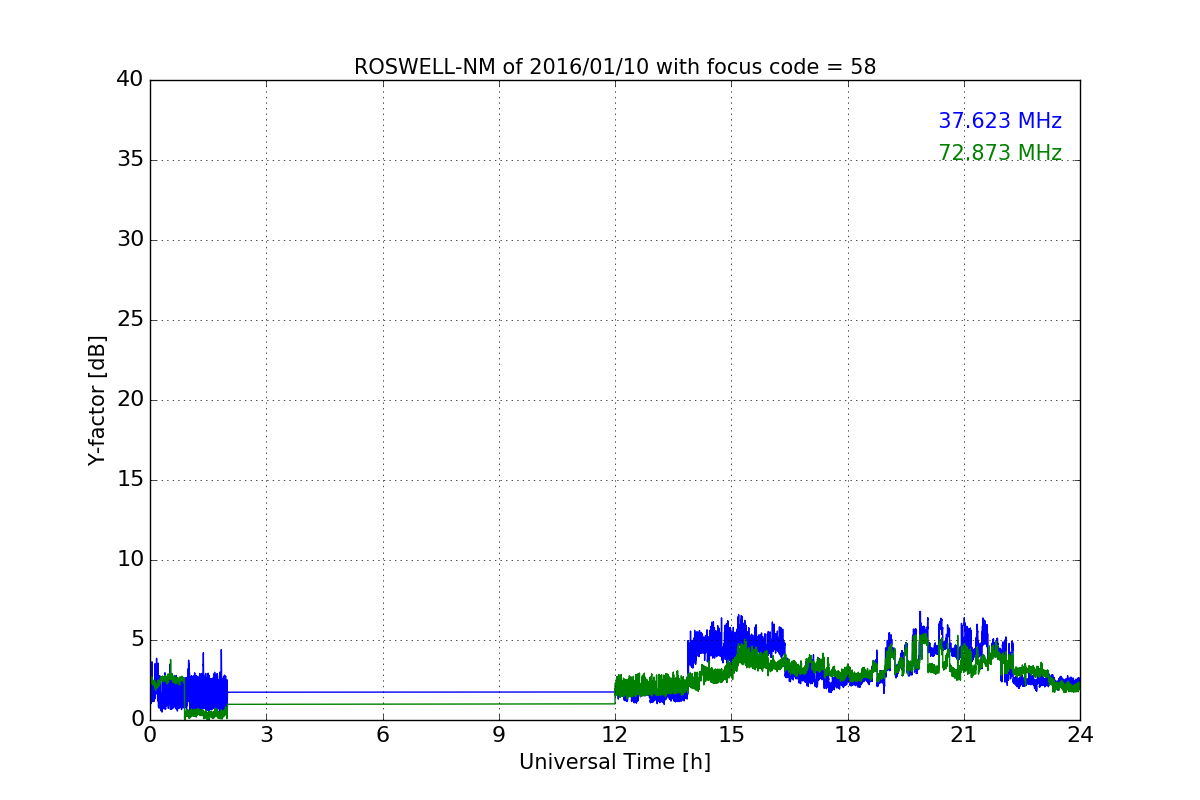Select the blue 37.623 MHz legend label
Screen dimensions: 1200x800
coord(999,121)
